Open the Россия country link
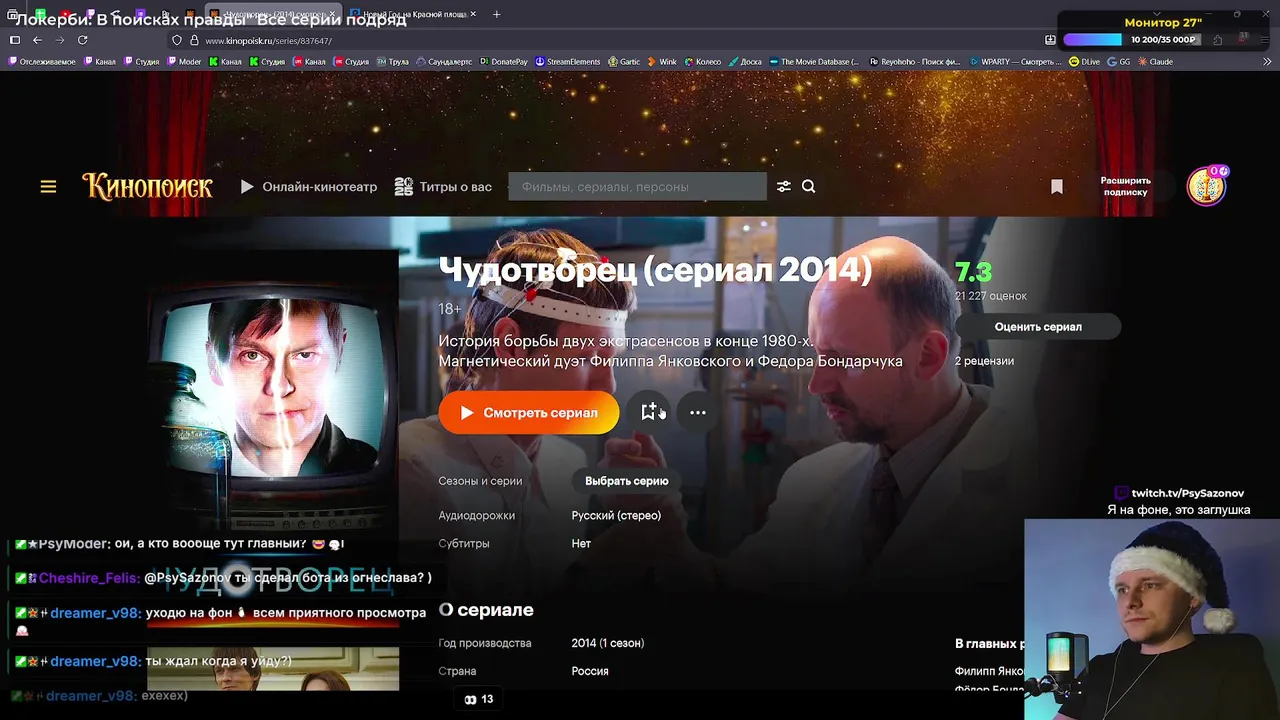The image size is (1280, 720). pos(590,671)
